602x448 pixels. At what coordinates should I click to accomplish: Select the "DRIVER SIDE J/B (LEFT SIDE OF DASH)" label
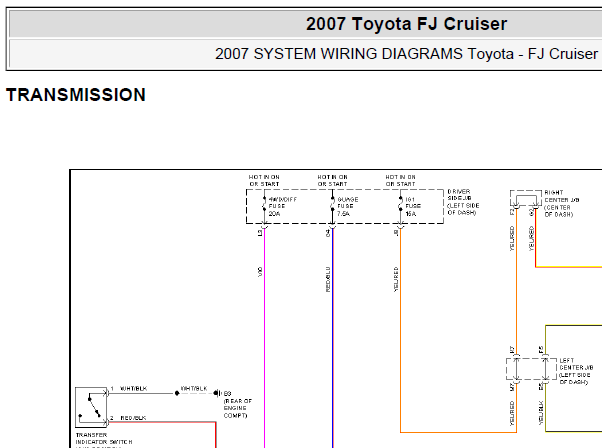463,202
